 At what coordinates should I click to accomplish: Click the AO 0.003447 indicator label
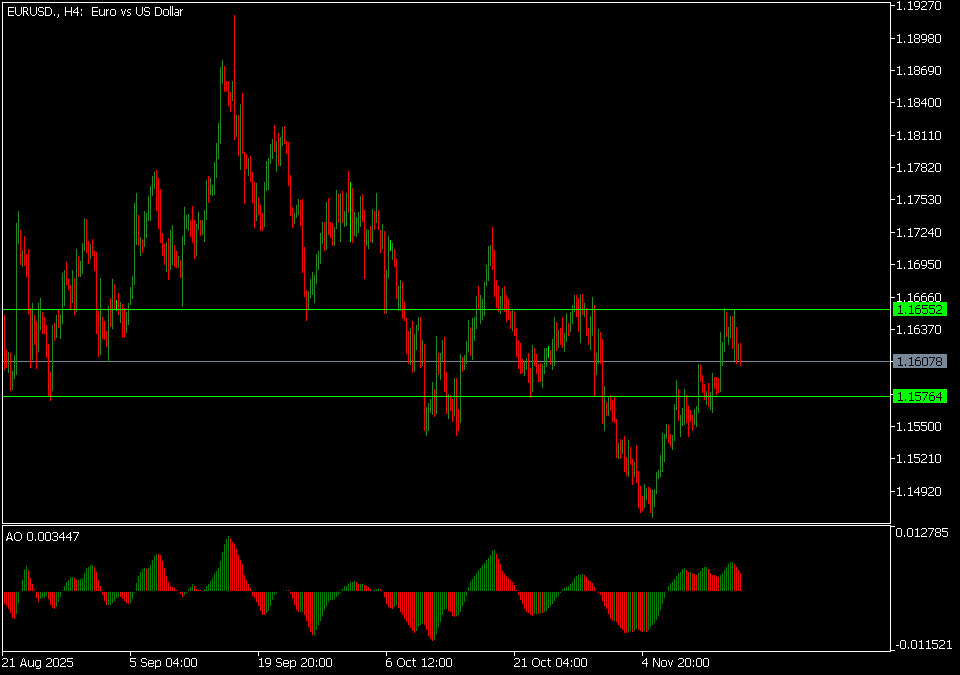coord(43,537)
